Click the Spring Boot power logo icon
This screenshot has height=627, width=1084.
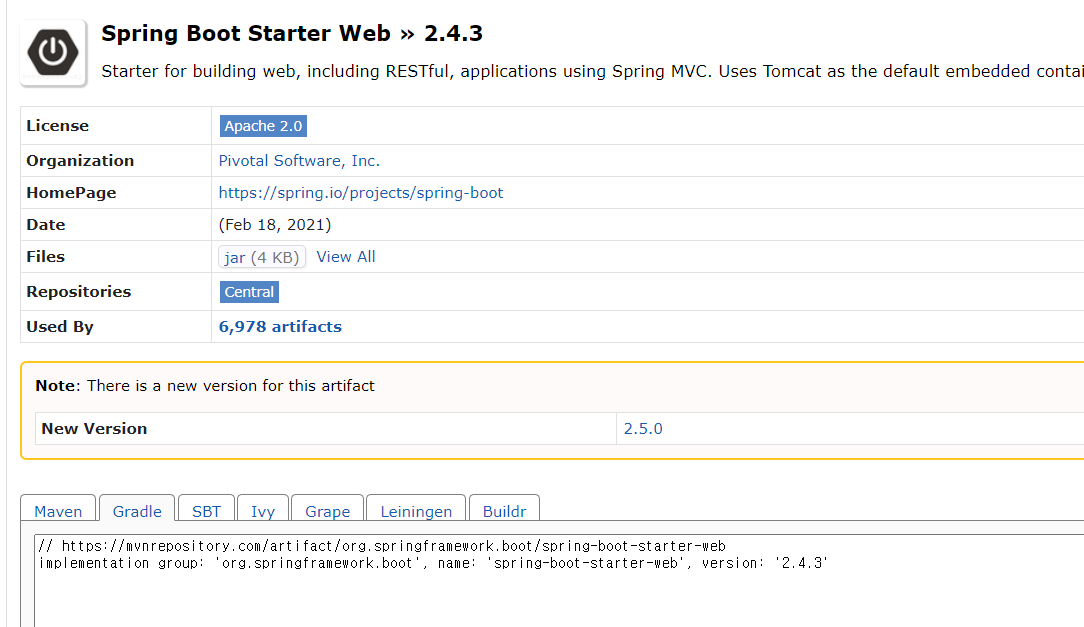pos(53,53)
